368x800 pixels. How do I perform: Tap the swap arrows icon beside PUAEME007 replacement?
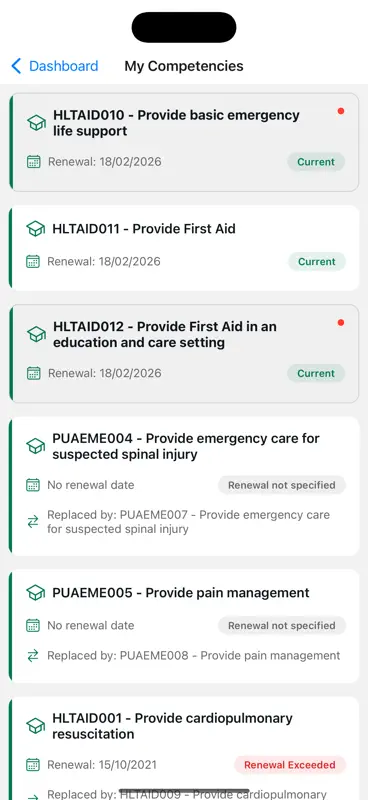click(x=33, y=522)
